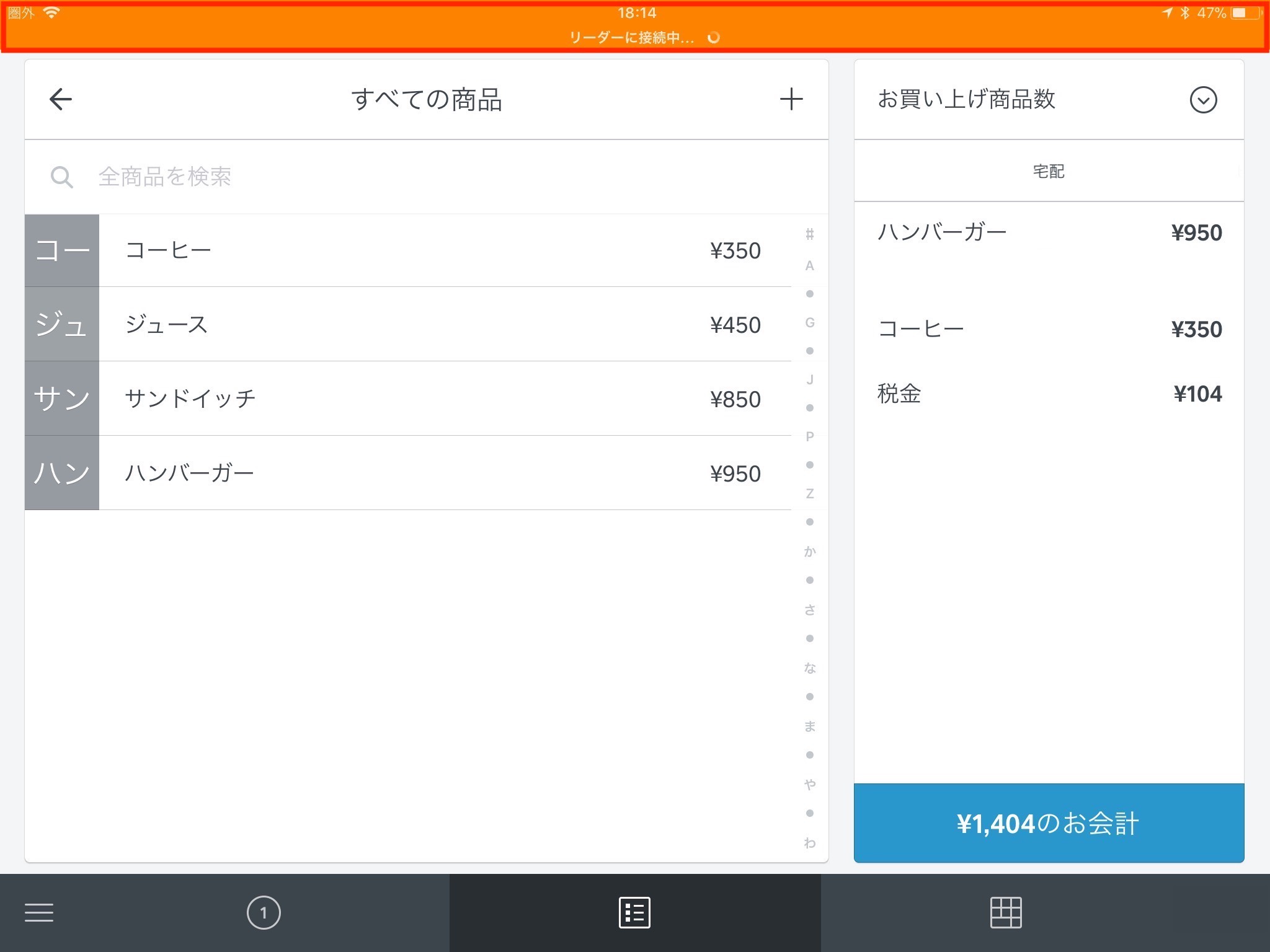The image size is (1270, 952).
Task: Switch to the item list view tab
Action: [634, 912]
